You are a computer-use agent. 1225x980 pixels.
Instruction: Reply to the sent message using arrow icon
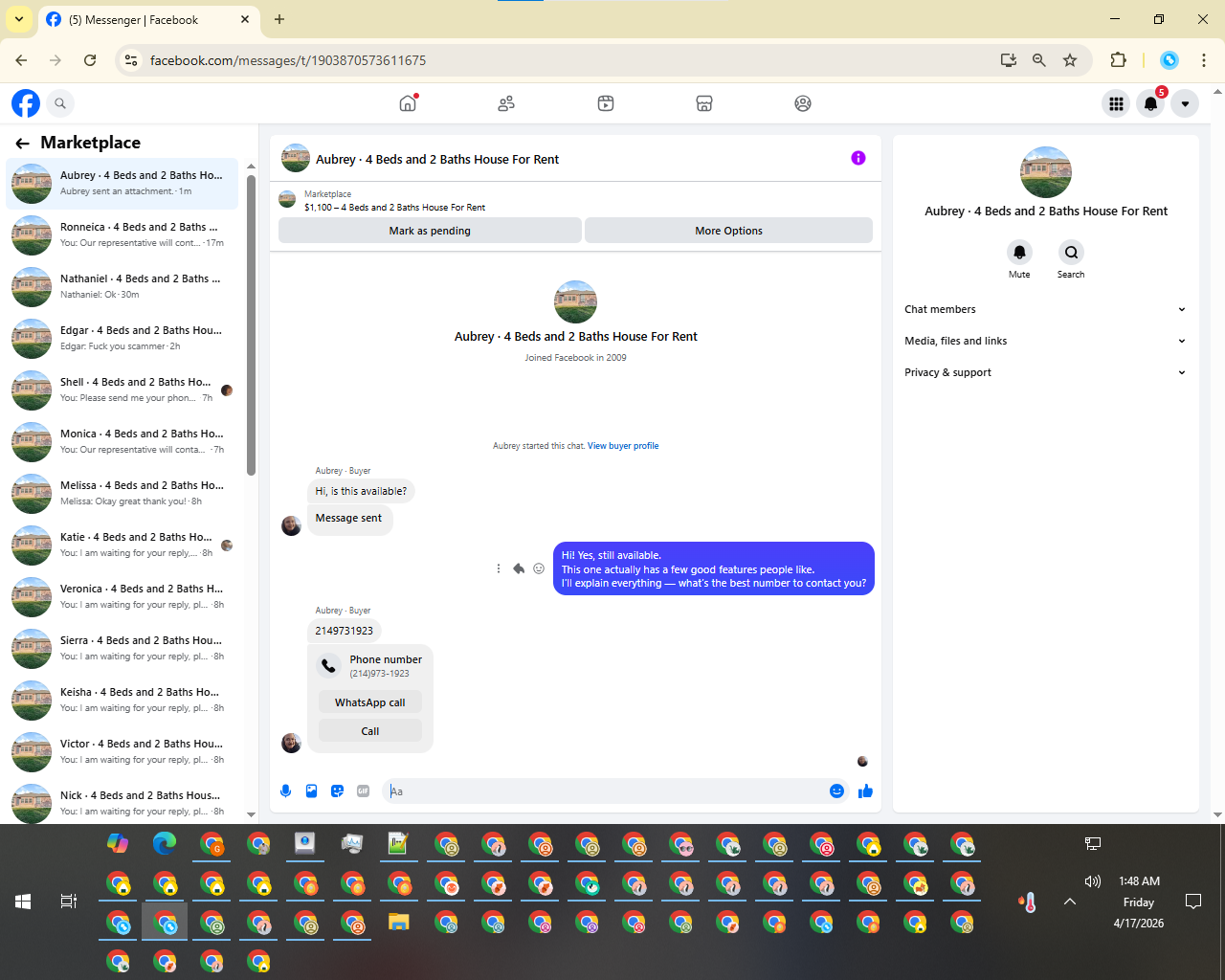pos(519,568)
